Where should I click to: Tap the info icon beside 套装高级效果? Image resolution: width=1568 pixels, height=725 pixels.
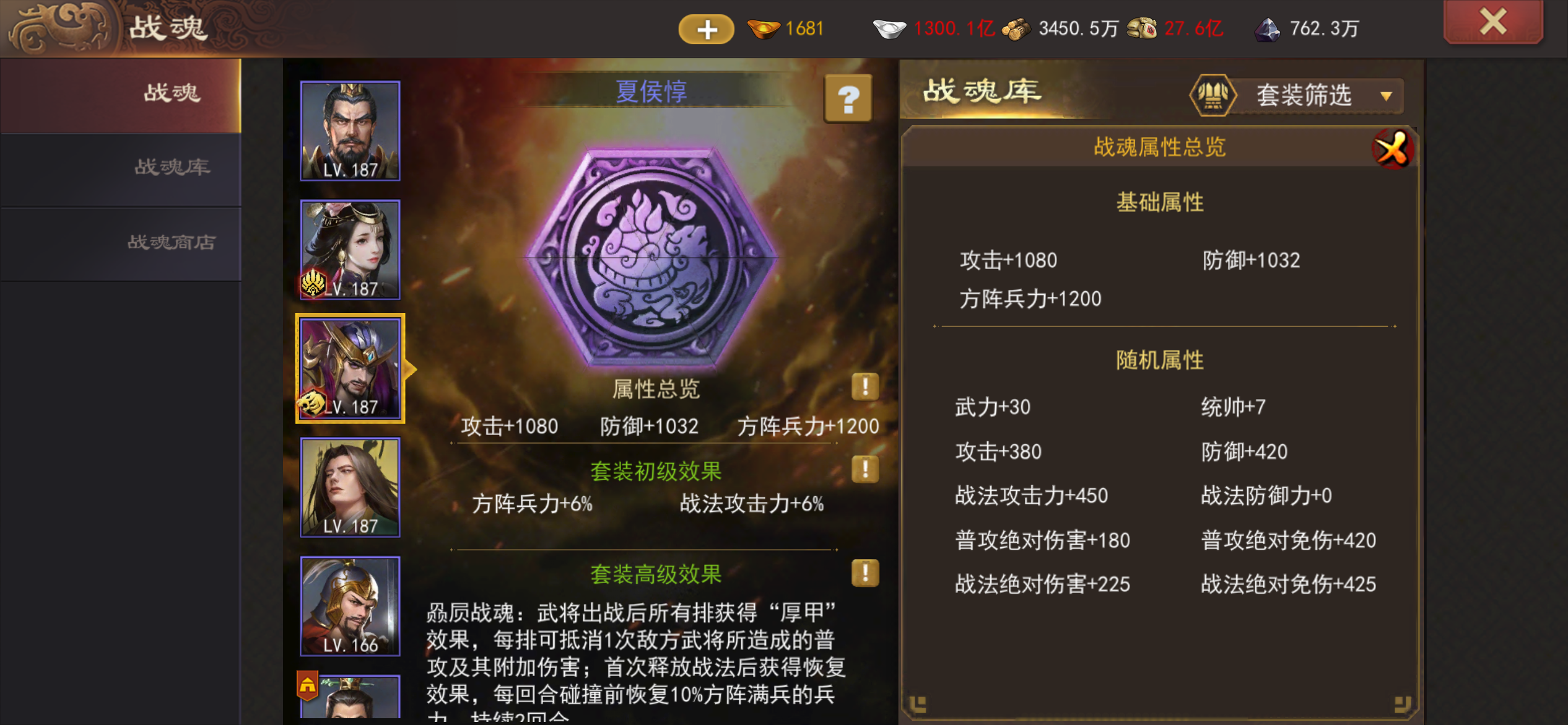865,573
